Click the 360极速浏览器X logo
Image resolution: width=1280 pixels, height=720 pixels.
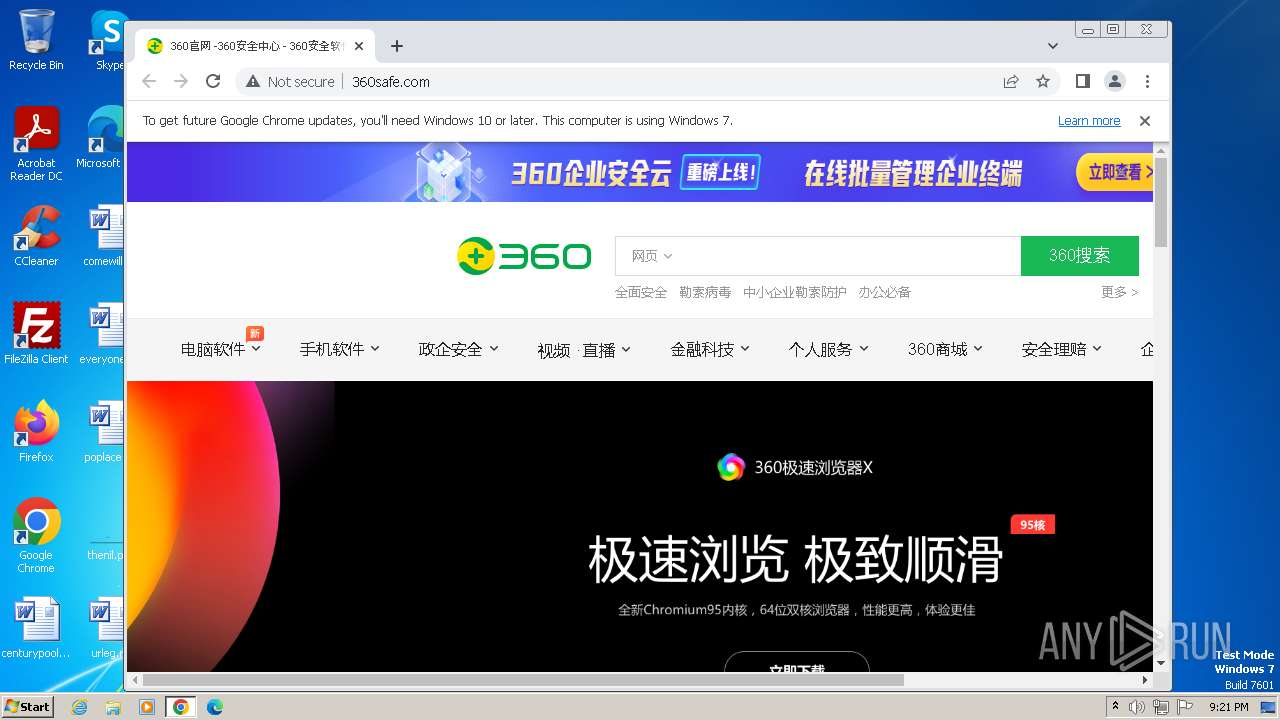coord(795,467)
